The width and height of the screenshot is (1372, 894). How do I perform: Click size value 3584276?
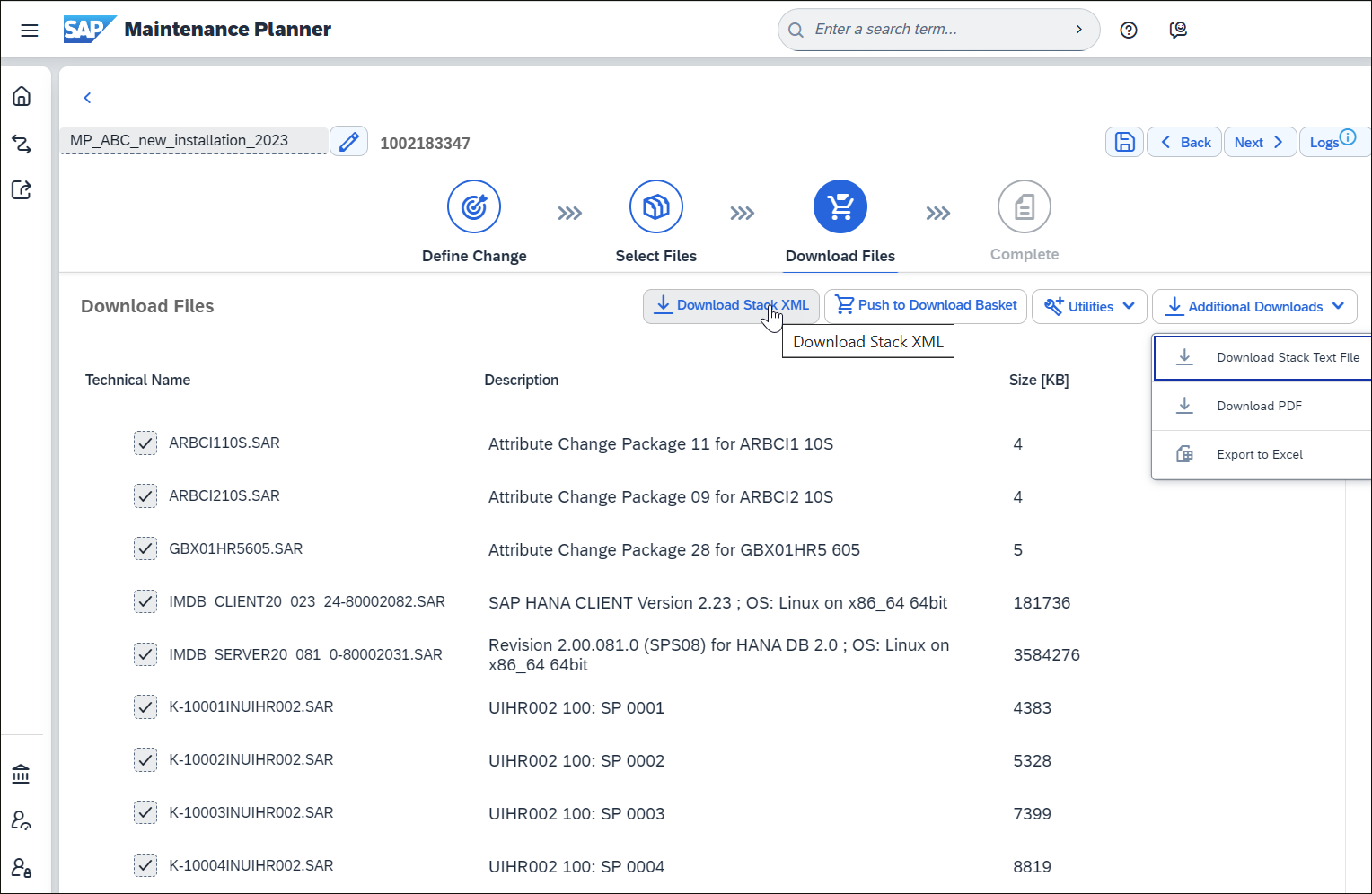click(1046, 655)
